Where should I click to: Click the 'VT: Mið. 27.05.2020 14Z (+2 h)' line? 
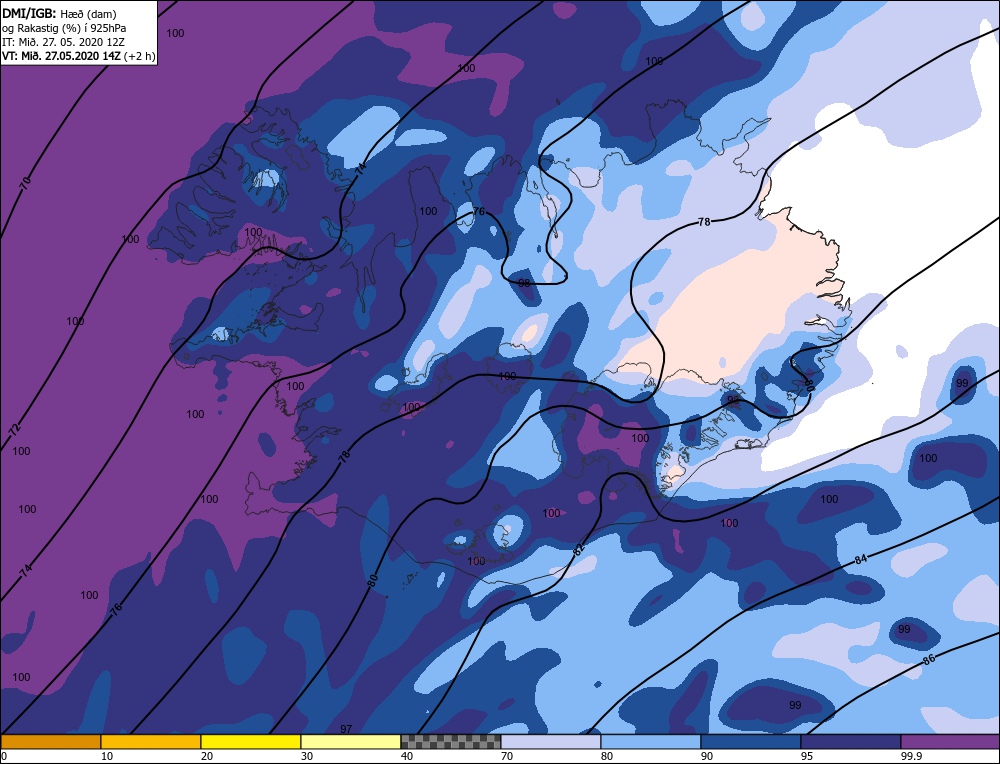(78, 56)
